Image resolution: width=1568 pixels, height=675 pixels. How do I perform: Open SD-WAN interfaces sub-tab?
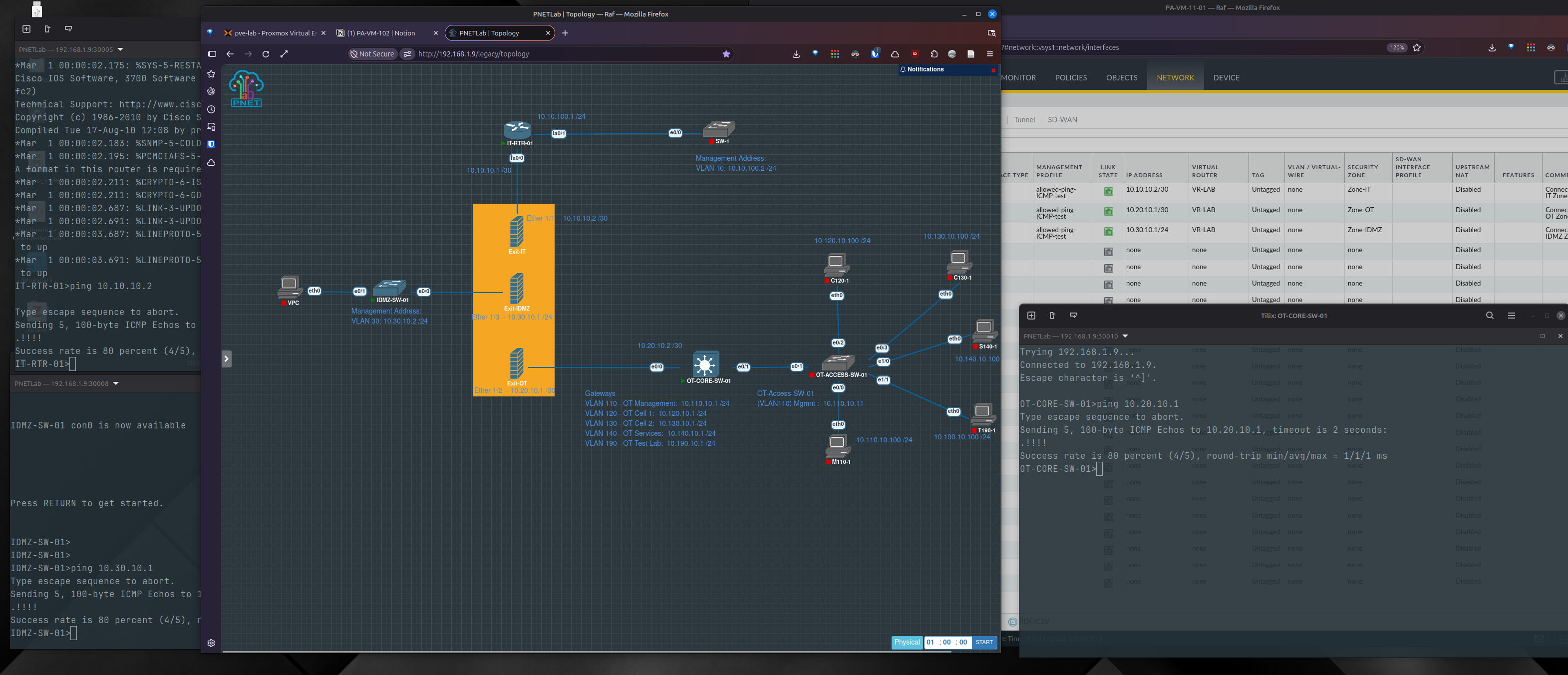[1062, 120]
